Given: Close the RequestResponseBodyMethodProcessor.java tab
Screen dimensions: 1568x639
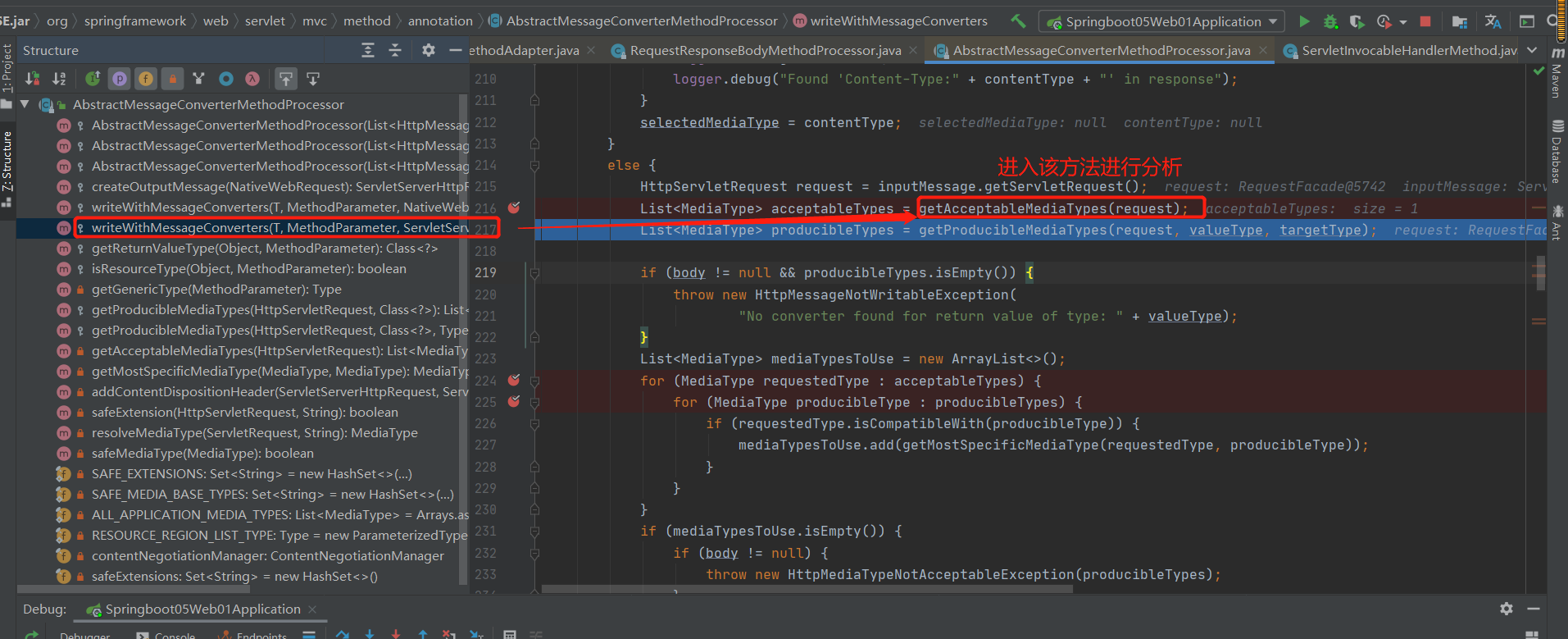Looking at the screenshot, I should tap(913, 51).
